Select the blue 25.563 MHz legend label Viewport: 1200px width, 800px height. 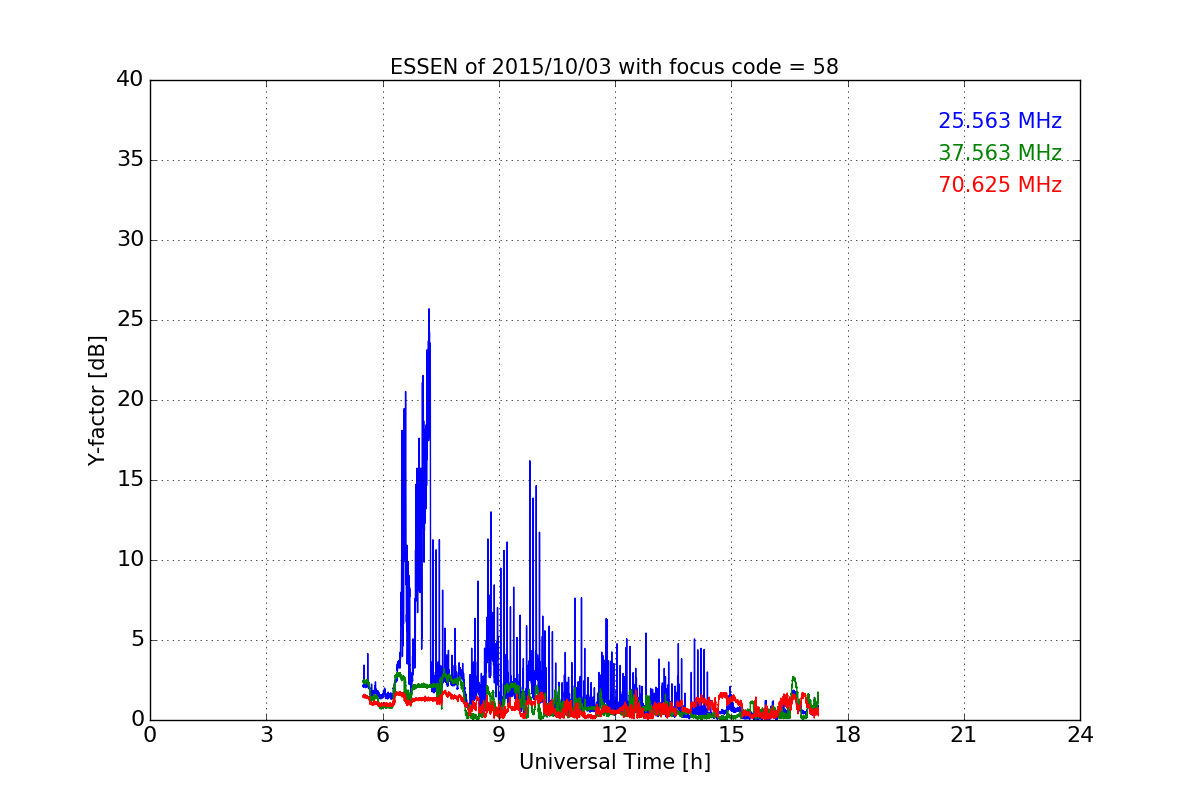pyautogui.click(x=1000, y=121)
